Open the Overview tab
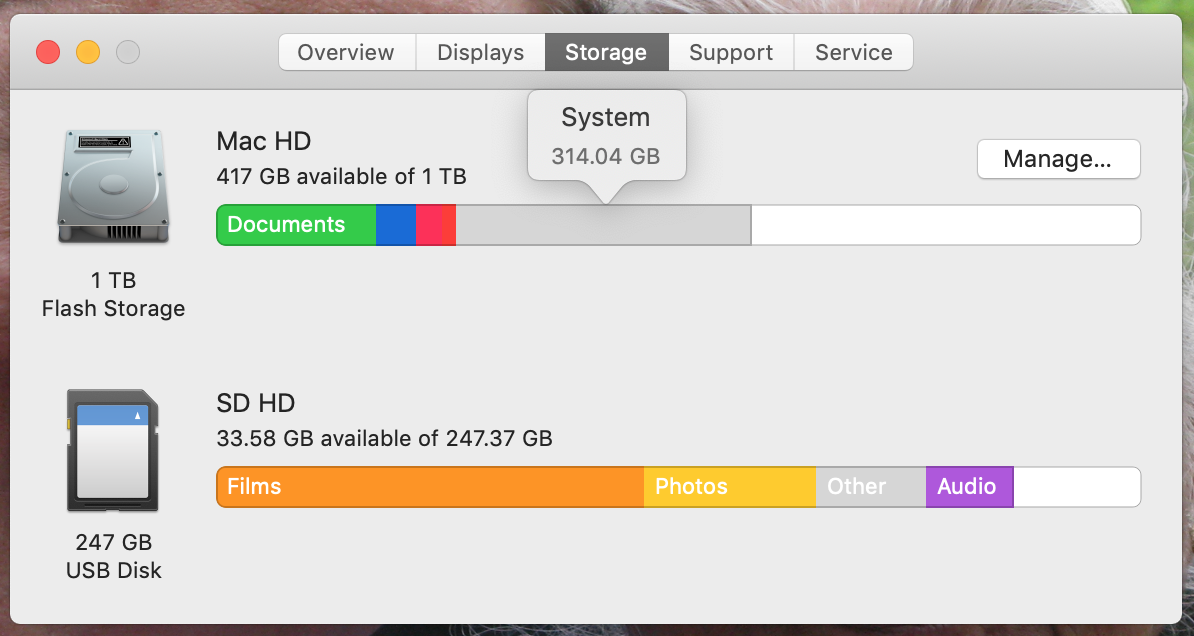 click(x=346, y=53)
